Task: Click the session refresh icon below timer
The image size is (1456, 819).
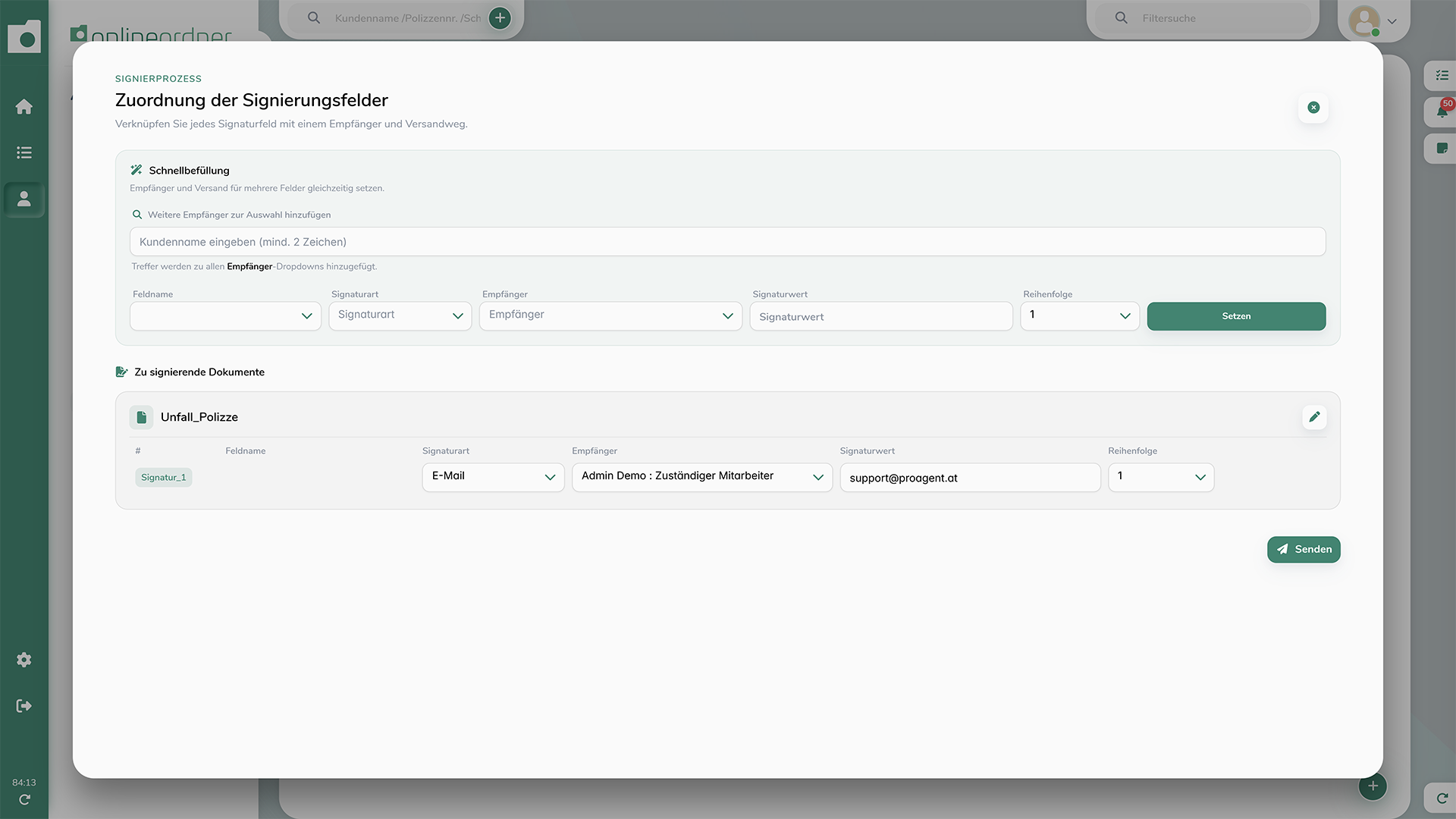Action: (24, 799)
